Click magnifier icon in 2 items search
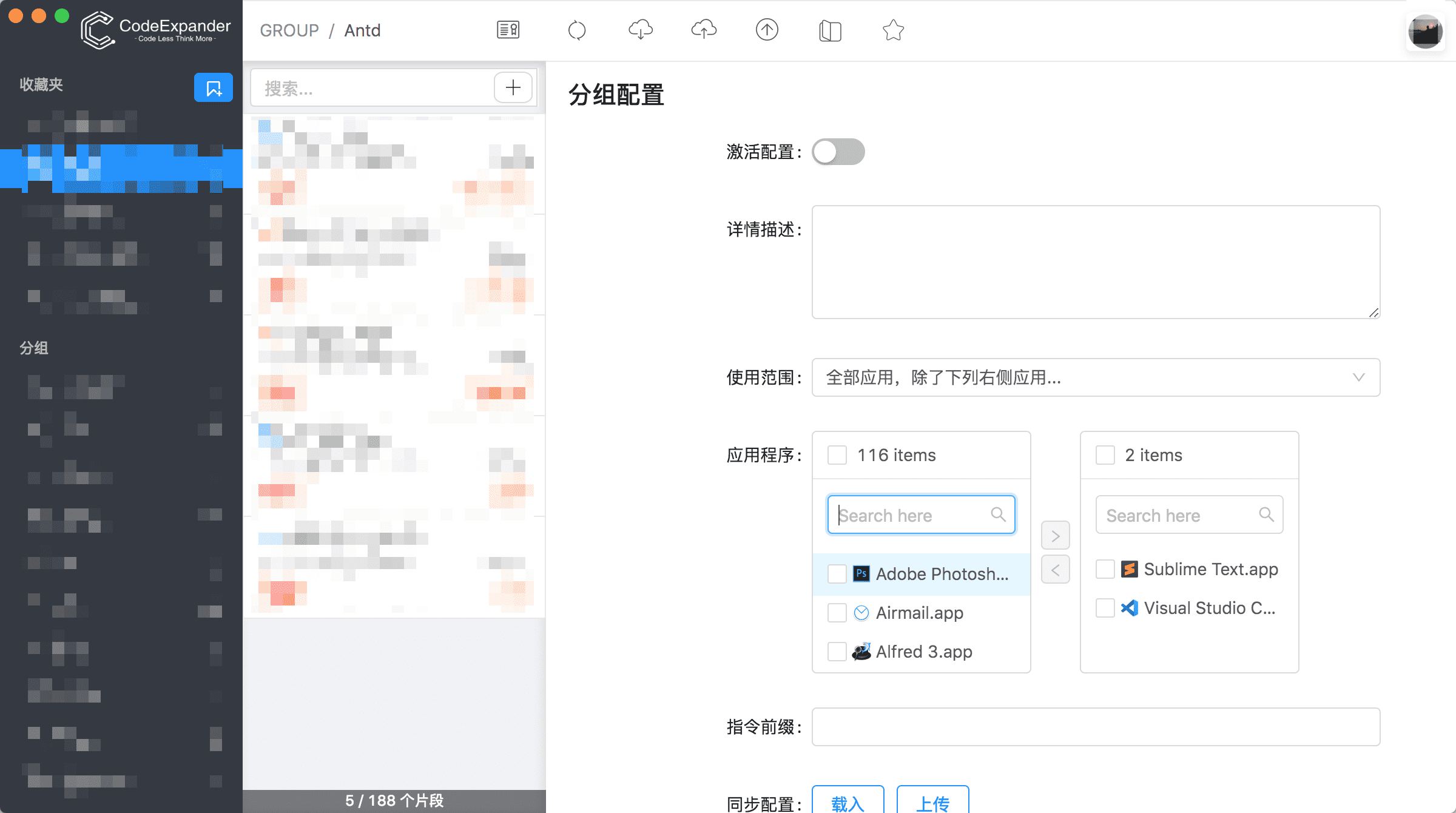Viewport: 1456px width, 813px height. (1266, 514)
